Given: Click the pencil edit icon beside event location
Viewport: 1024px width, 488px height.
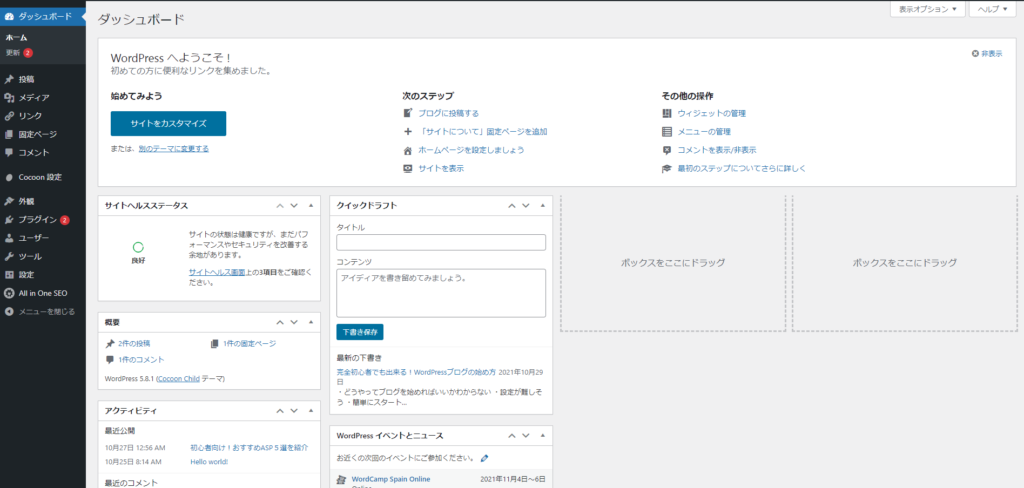Looking at the screenshot, I should tap(484, 458).
